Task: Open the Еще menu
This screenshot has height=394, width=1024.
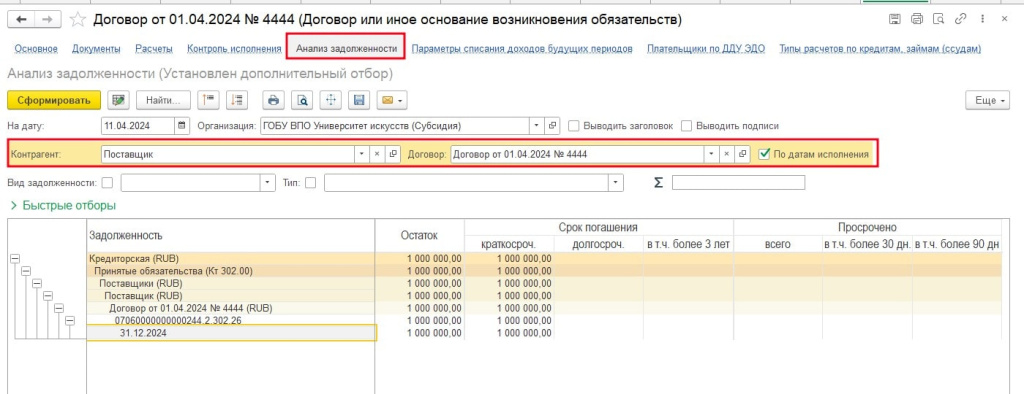Action: click(987, 100)
